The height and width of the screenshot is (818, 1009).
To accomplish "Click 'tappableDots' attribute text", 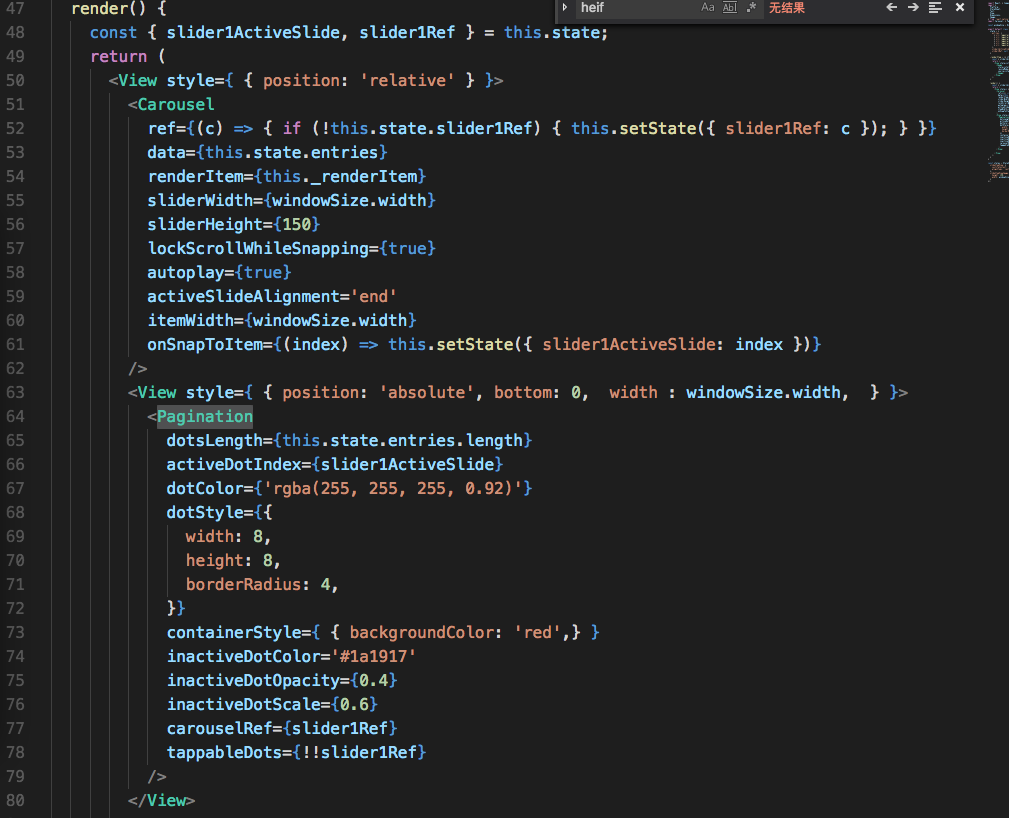I will click(x=224, y=752).
